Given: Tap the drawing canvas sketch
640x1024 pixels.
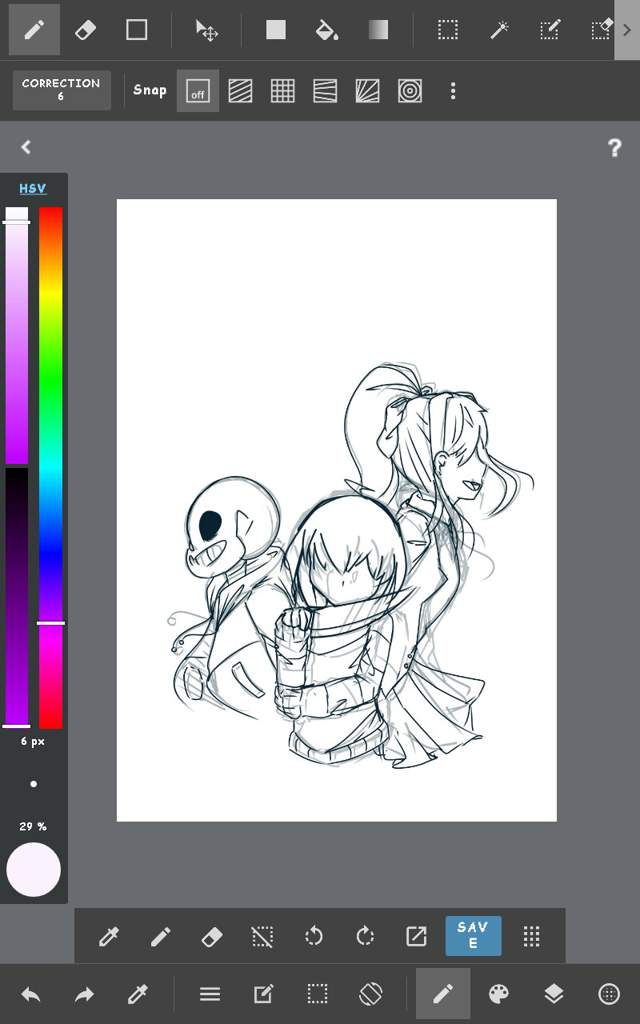Looking at the screenshot, I should pyautogui.click(x=337, y=510).
